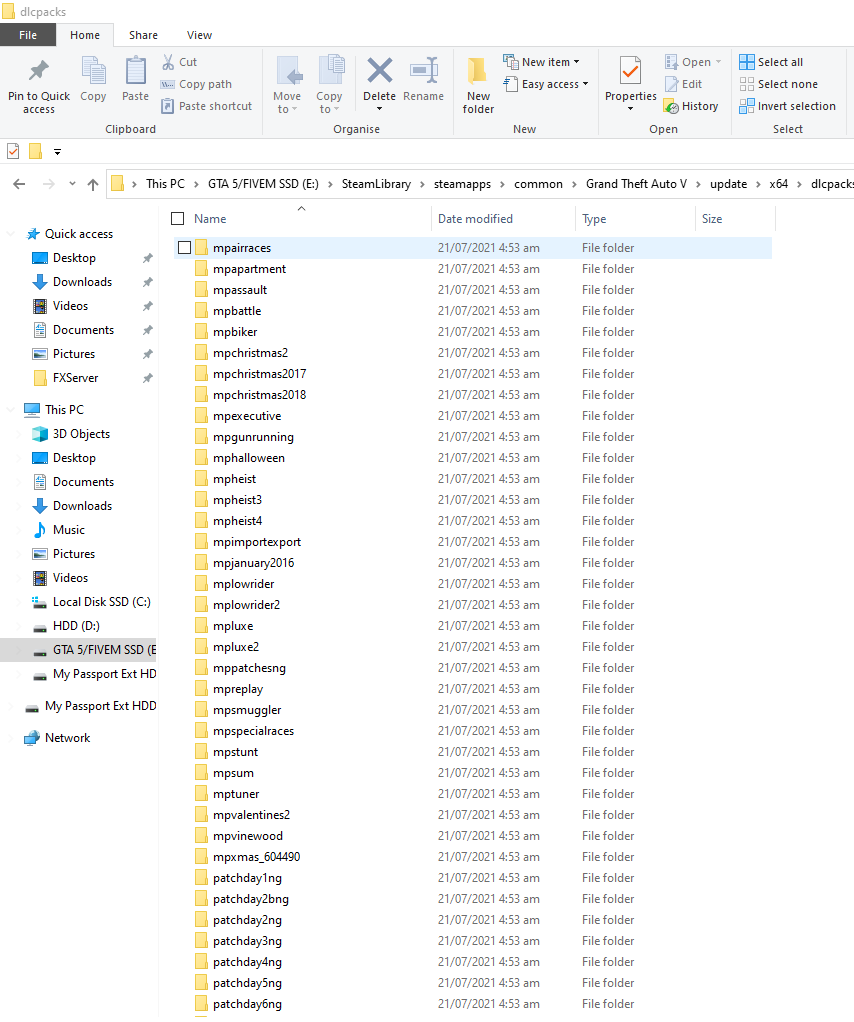854x1022 pixels.
Task: Toggle the select-all checkbox in header
Action: [x=177, y=218]
